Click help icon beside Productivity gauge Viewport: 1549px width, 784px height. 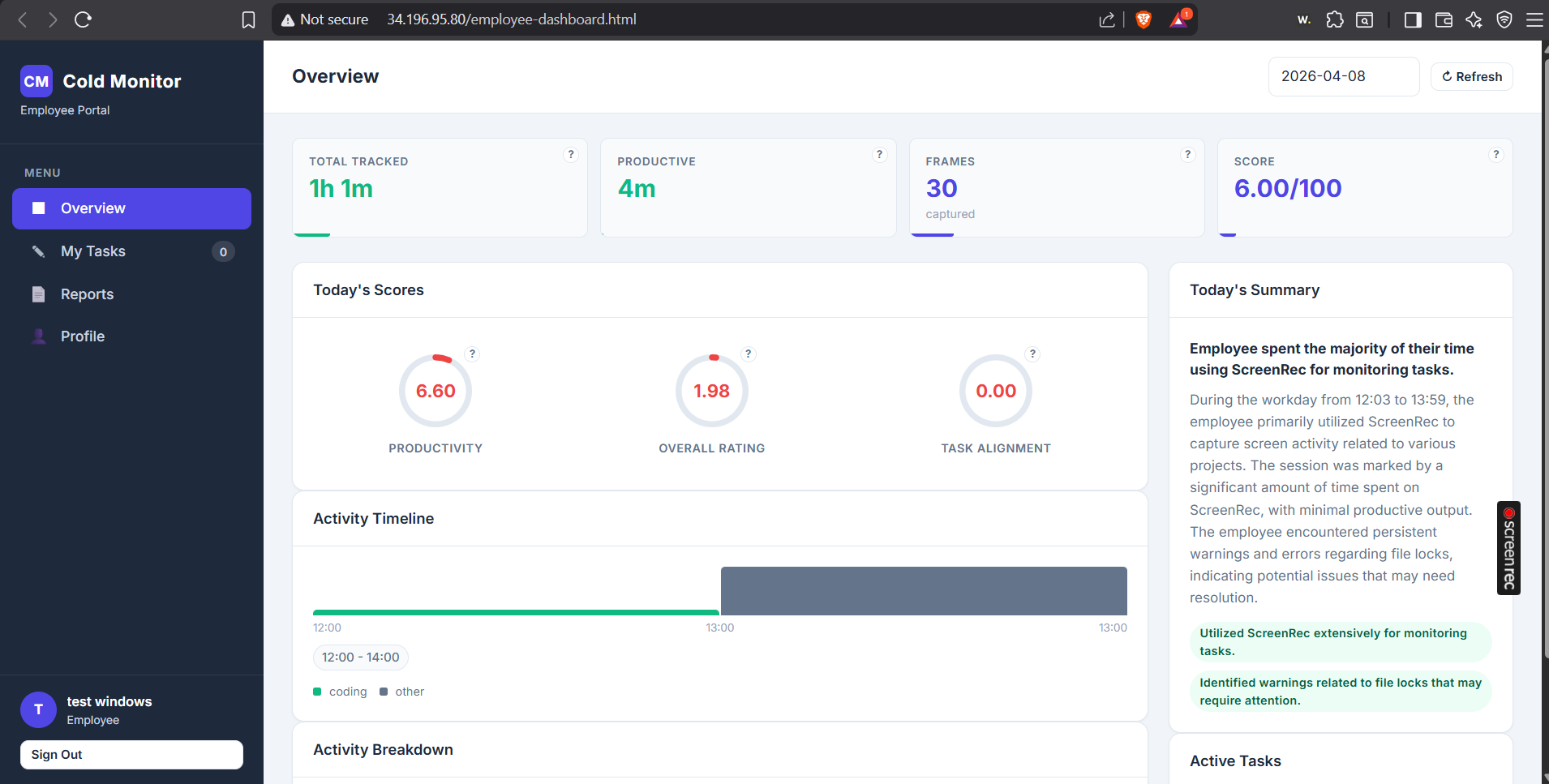coord(472,354)
